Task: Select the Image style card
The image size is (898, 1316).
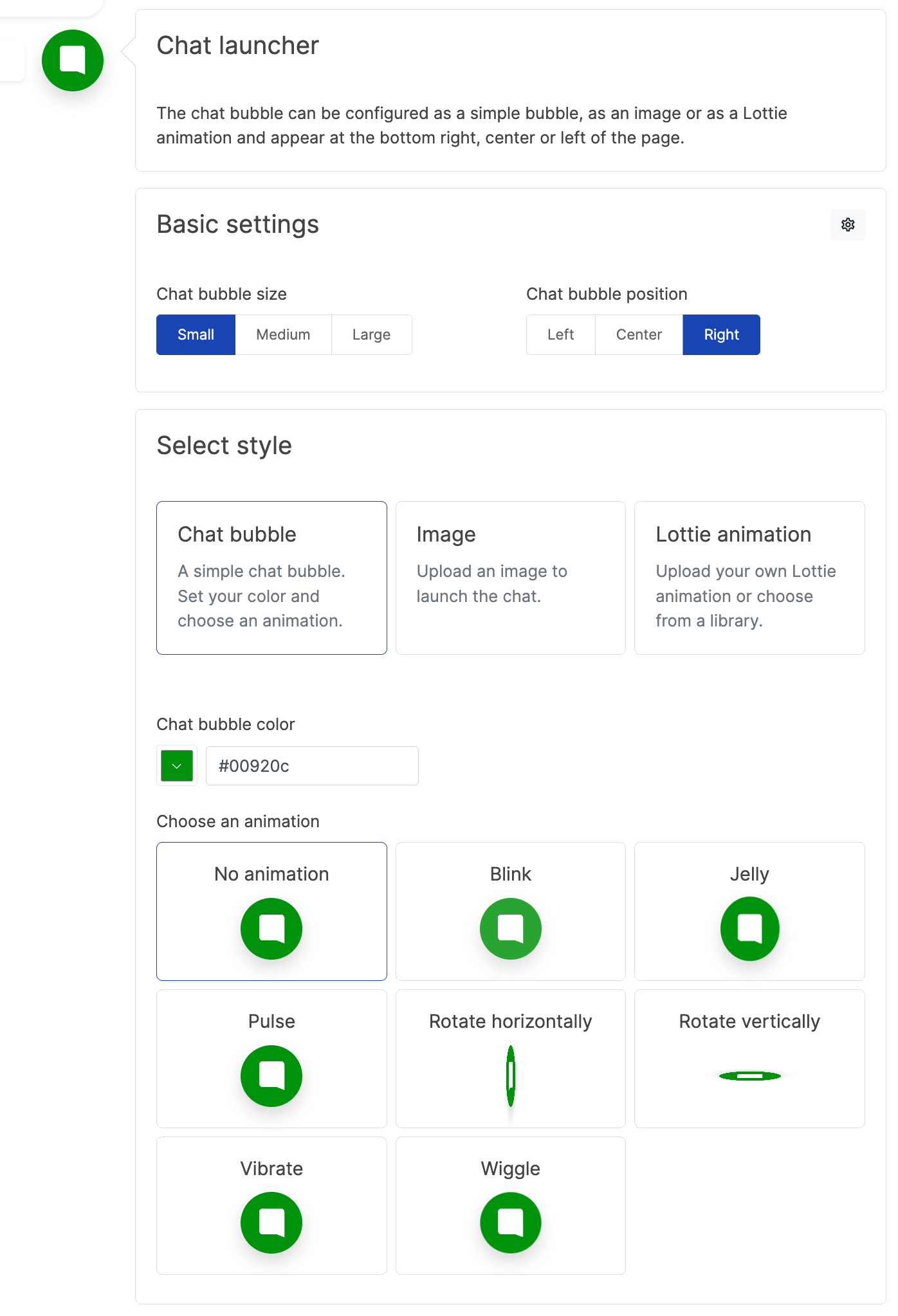Action: coord(510,578)
